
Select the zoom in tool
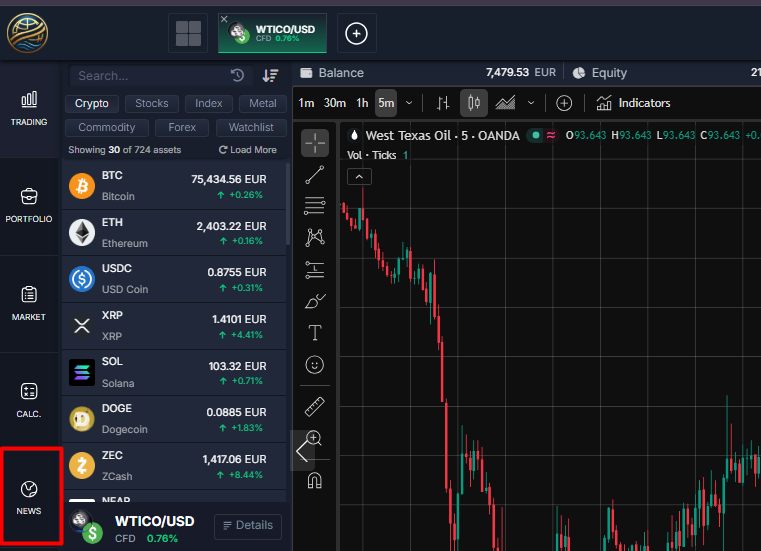[x=315, y=438]
